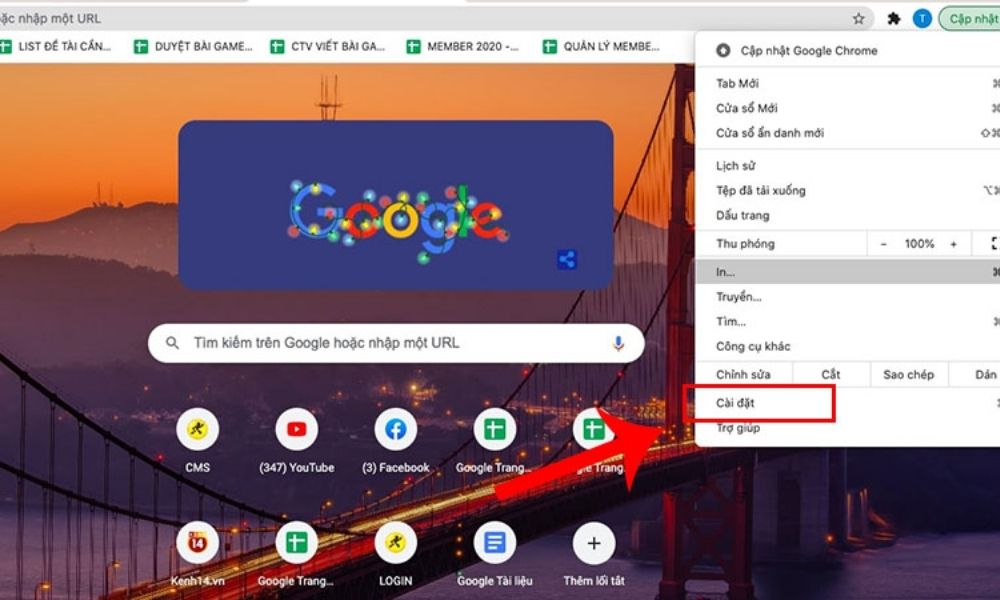
Task: Click Dán in the edit row
Action: [x=985, y=374]
